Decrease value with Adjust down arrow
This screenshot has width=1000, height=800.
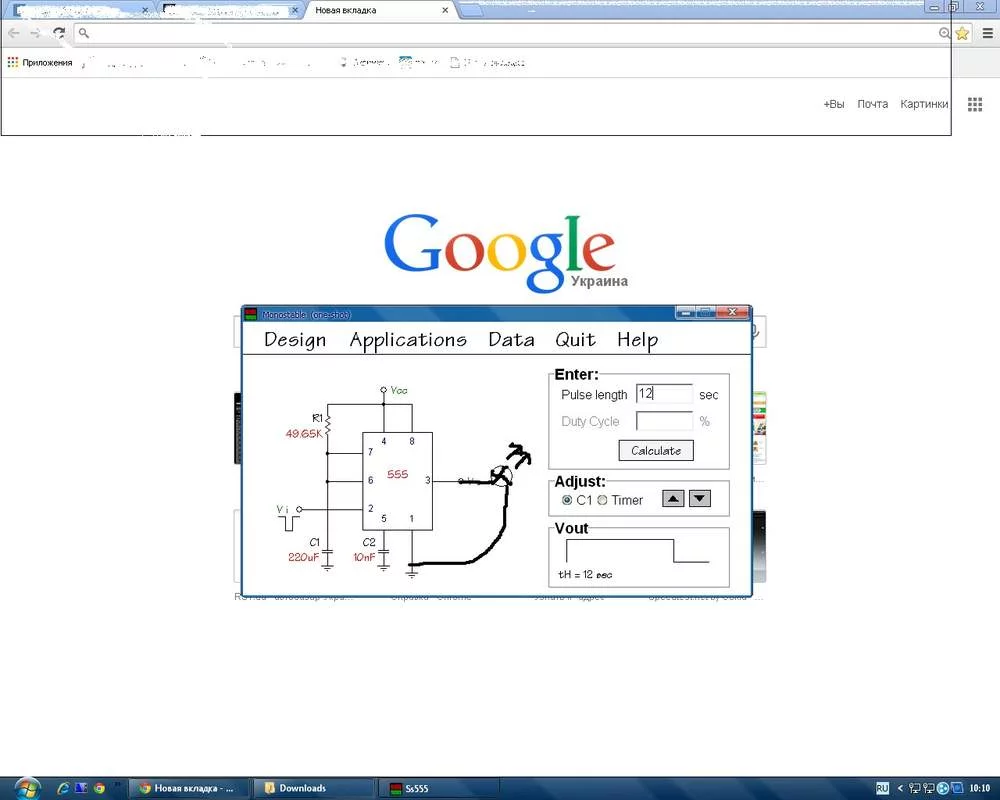point(700,499)
